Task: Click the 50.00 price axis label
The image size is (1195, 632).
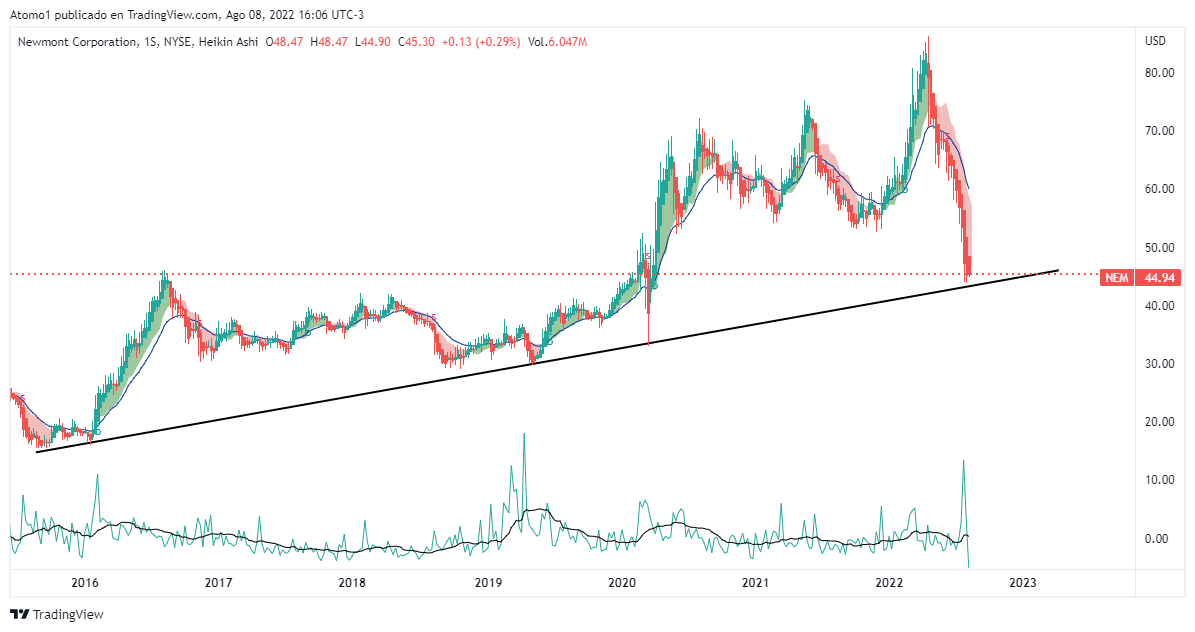Action: click(1159, 248)
